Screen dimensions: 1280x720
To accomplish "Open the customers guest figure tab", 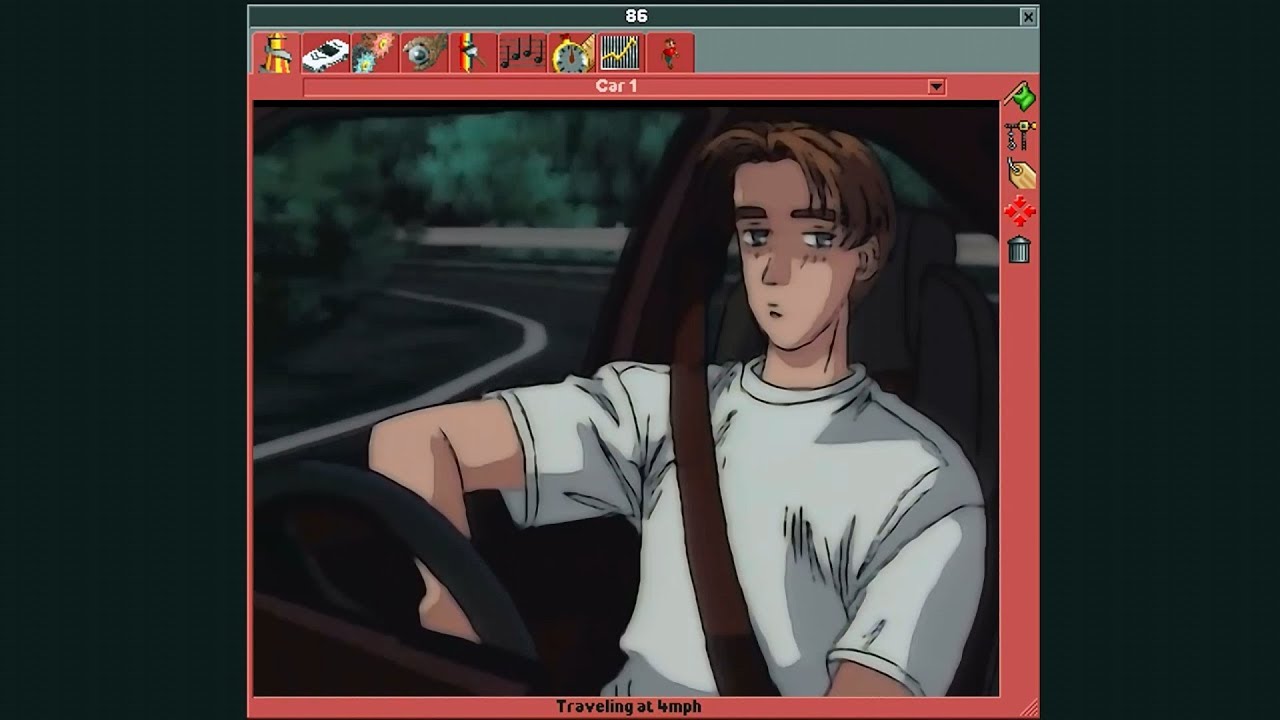I will pos(668,53).
